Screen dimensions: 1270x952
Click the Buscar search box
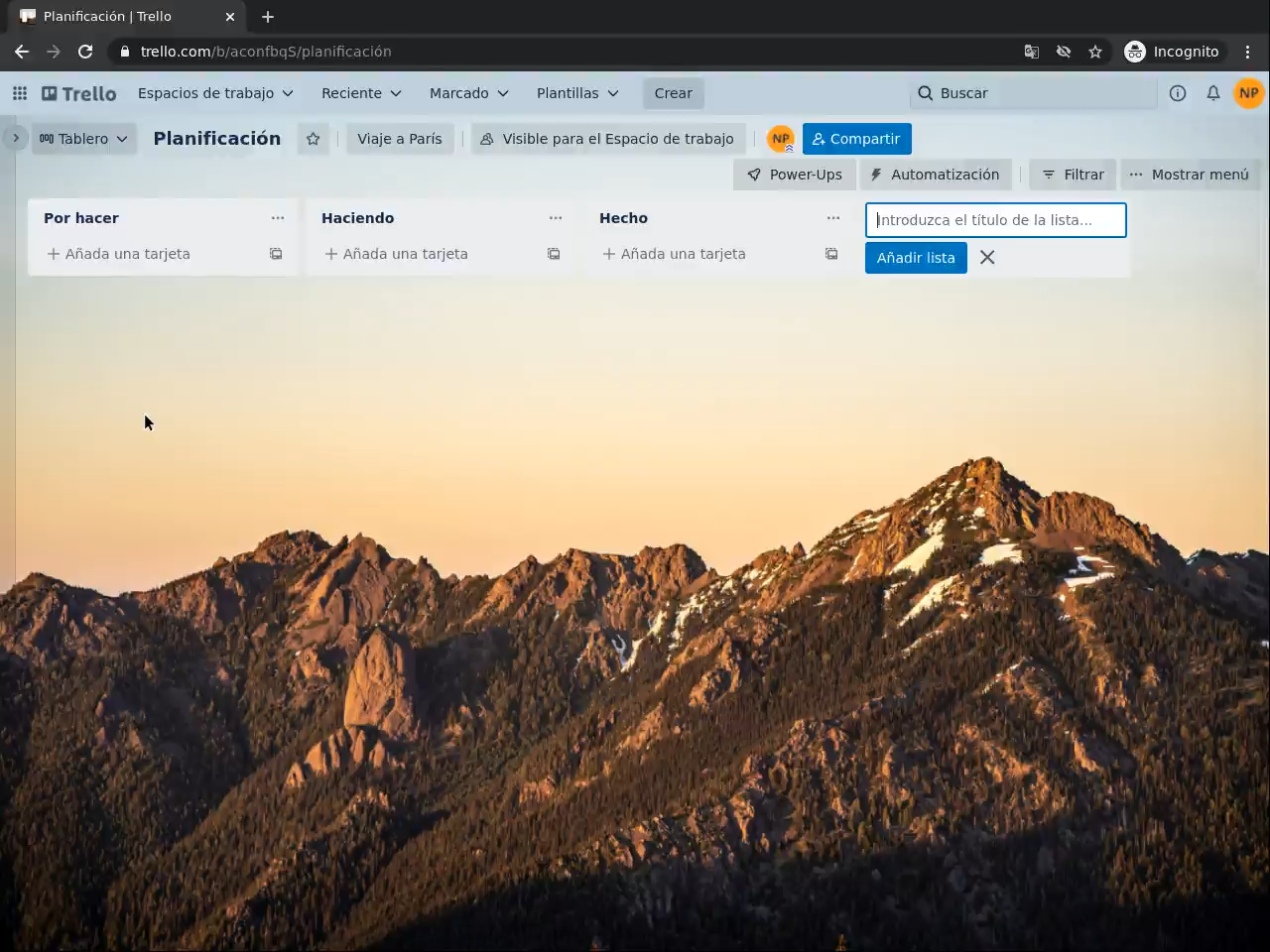[1033, 93]
